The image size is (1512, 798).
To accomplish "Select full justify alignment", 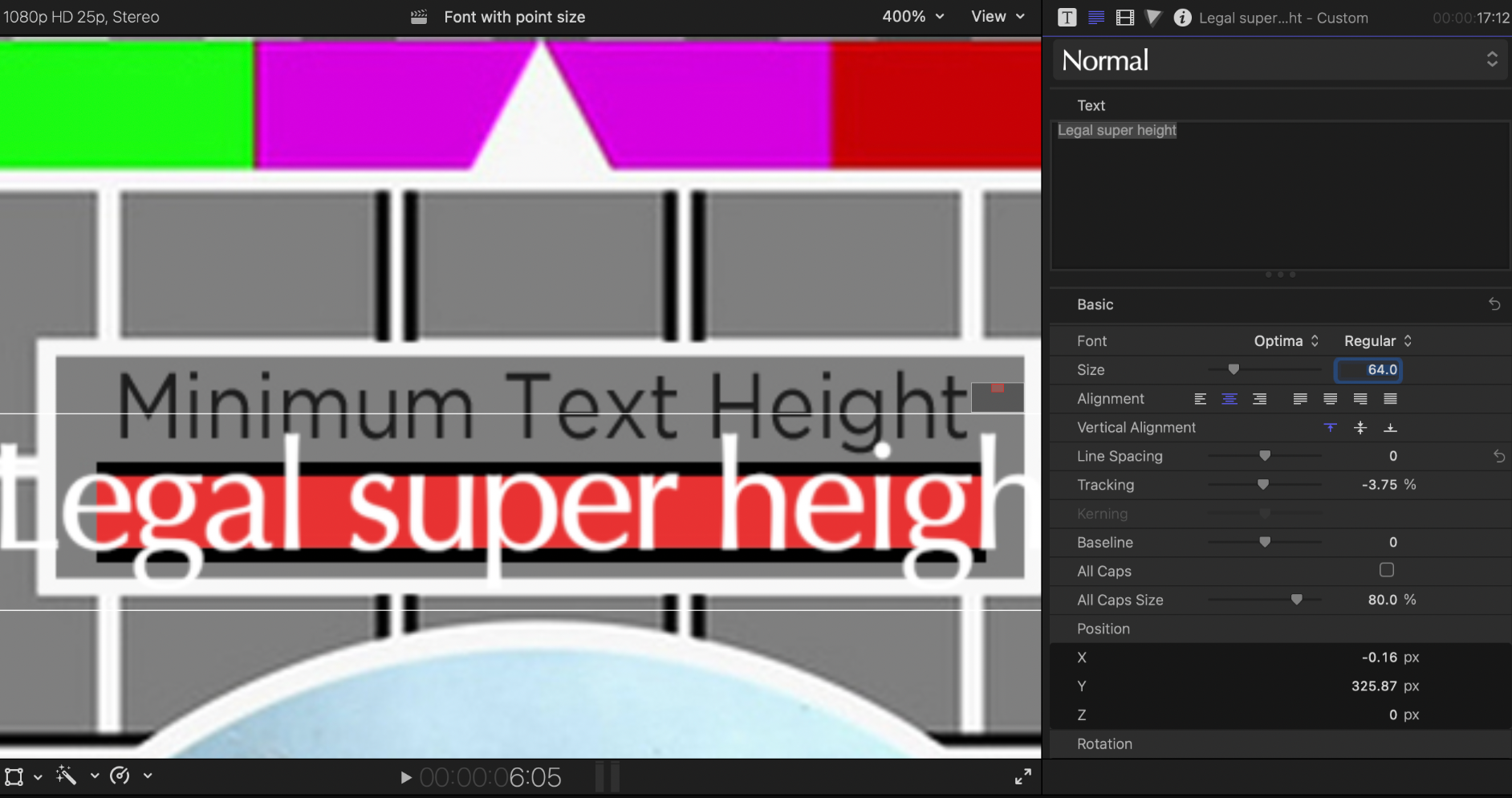I will click(1391, 399).
